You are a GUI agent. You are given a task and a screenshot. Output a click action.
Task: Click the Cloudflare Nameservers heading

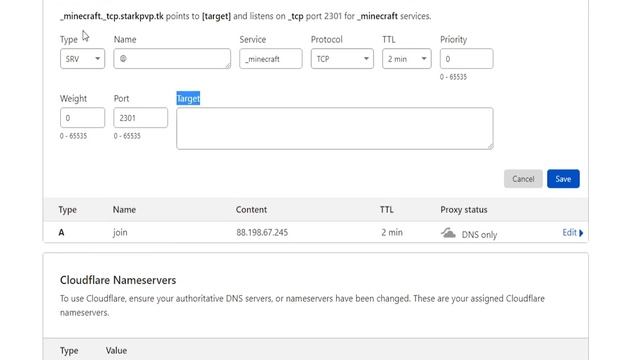[118, 280]
